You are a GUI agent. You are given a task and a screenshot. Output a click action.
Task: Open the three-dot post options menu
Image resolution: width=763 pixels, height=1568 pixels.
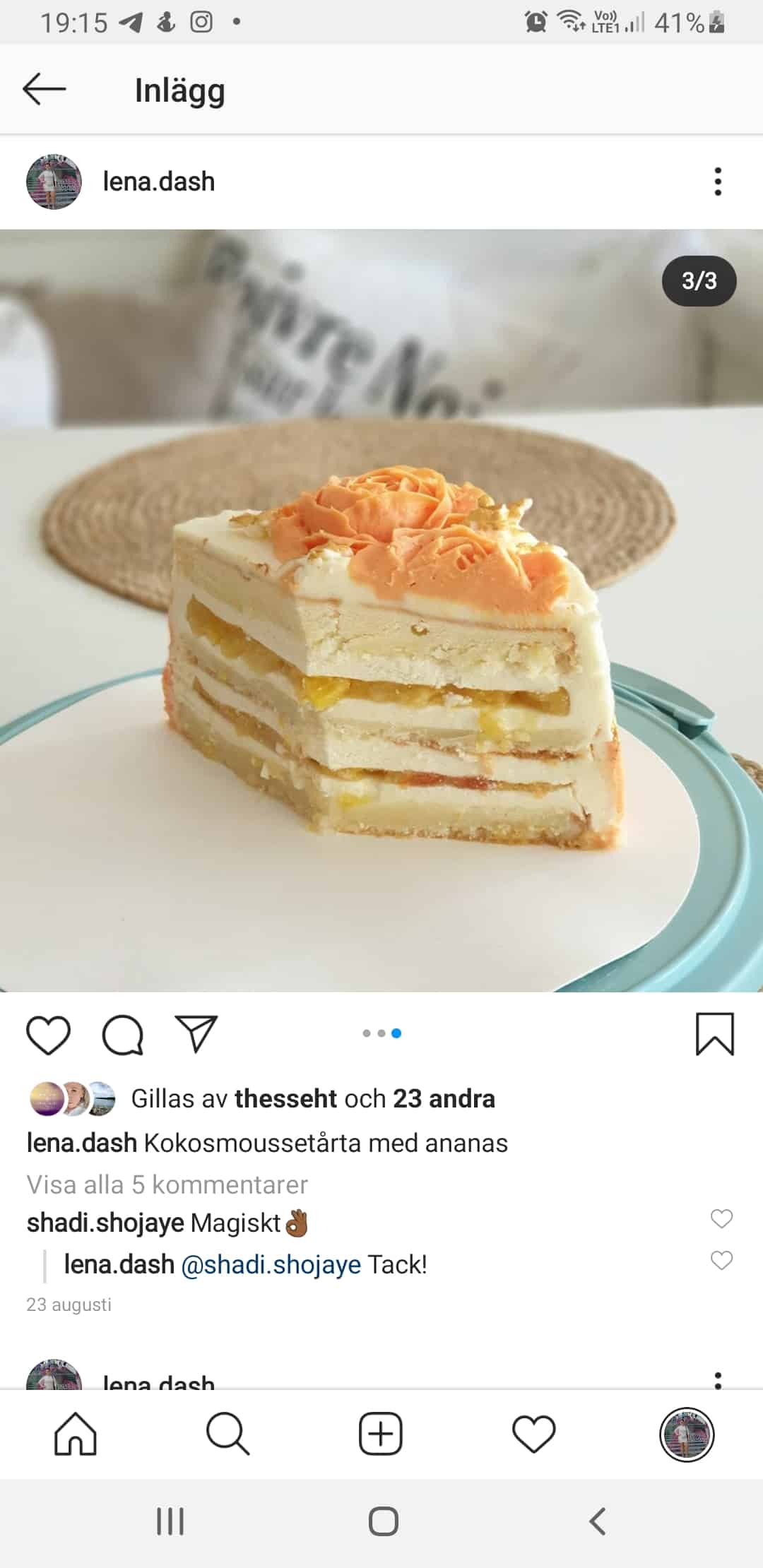tap(718, 182)
